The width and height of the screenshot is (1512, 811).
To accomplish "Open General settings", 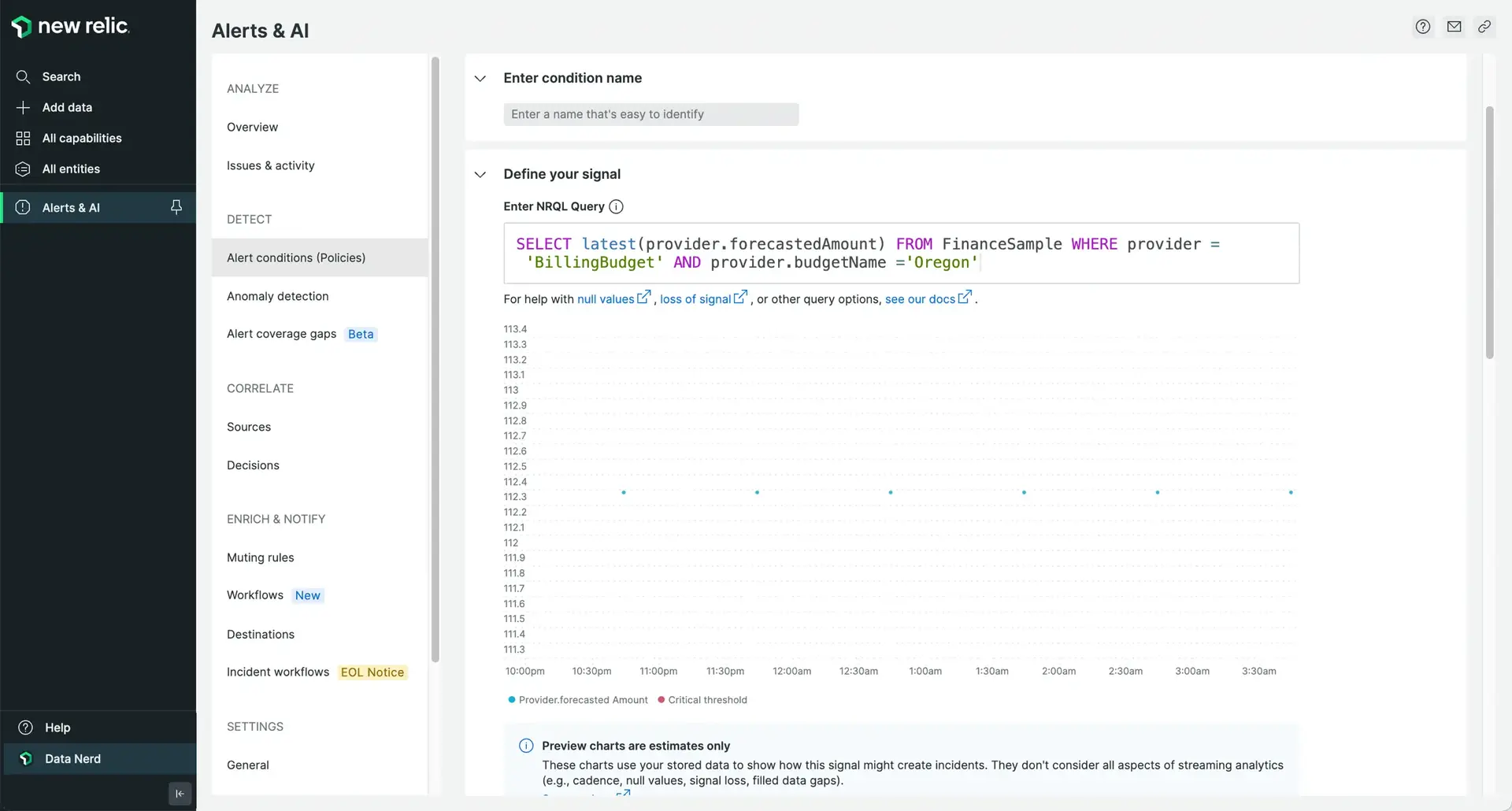I will (247, 765).
